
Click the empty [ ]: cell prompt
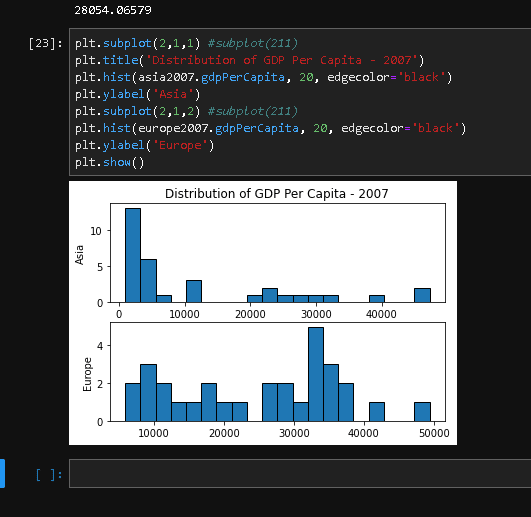[49, 475]
